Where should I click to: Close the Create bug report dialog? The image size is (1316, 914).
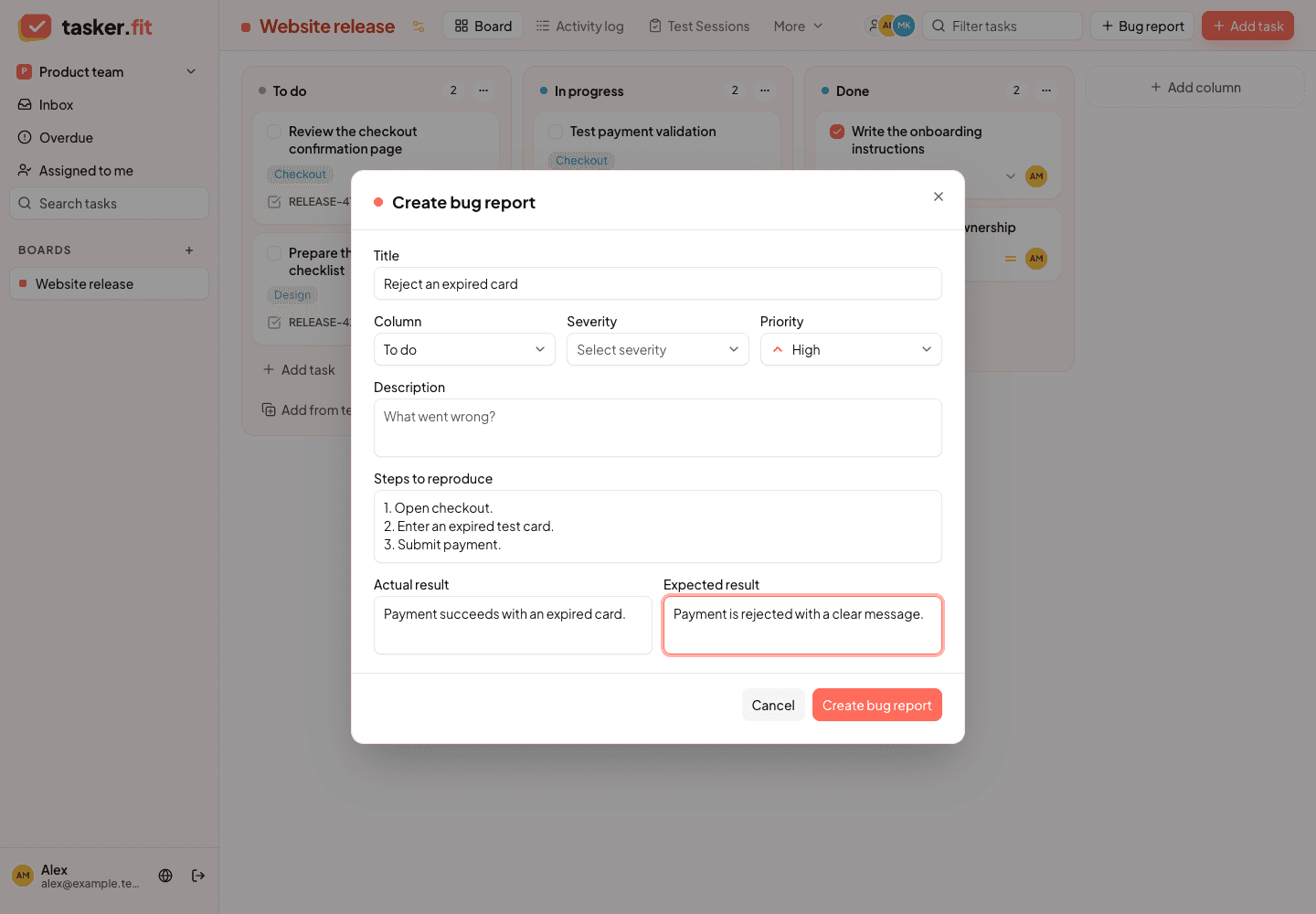tap(939, 197)
